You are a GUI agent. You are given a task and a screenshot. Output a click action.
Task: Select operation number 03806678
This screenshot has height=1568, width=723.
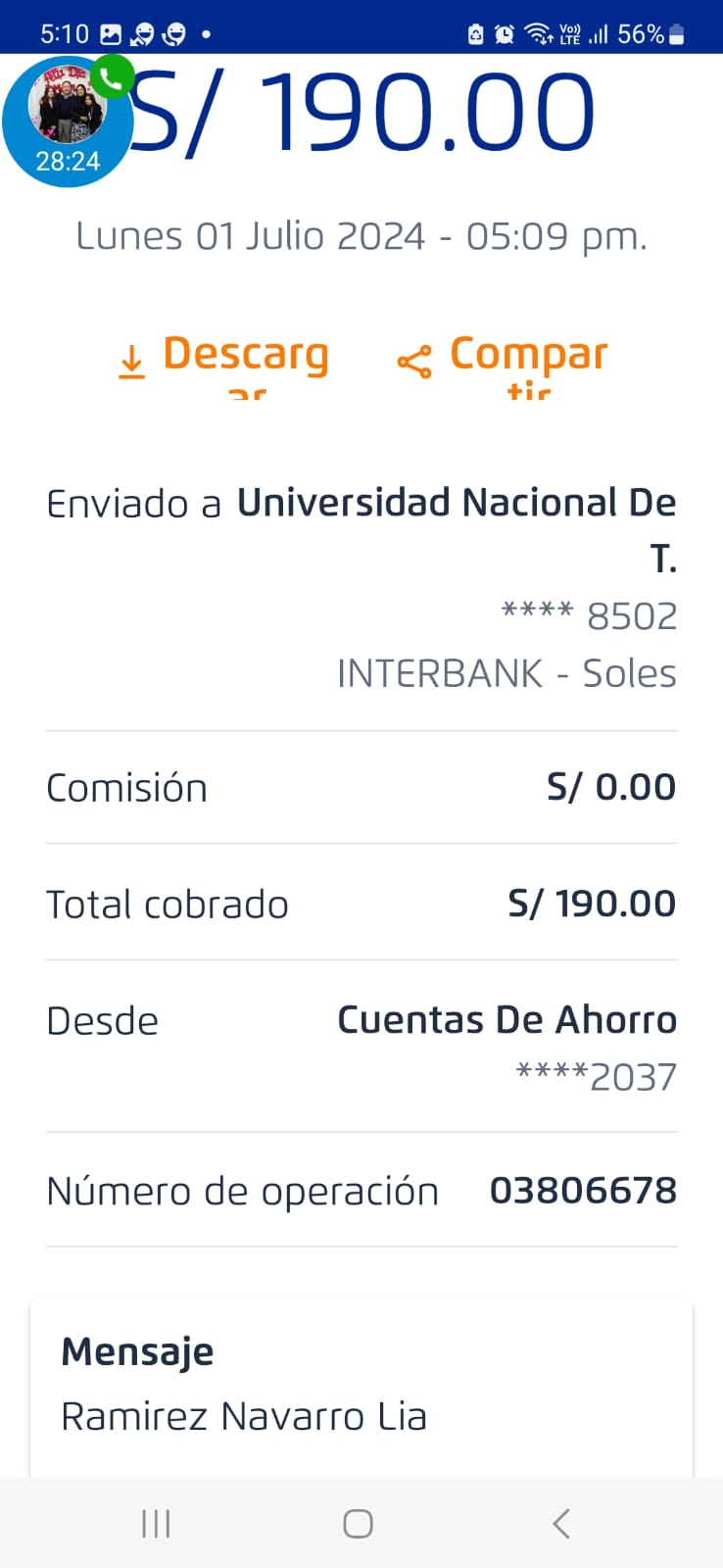click(x=583, y=1191)
